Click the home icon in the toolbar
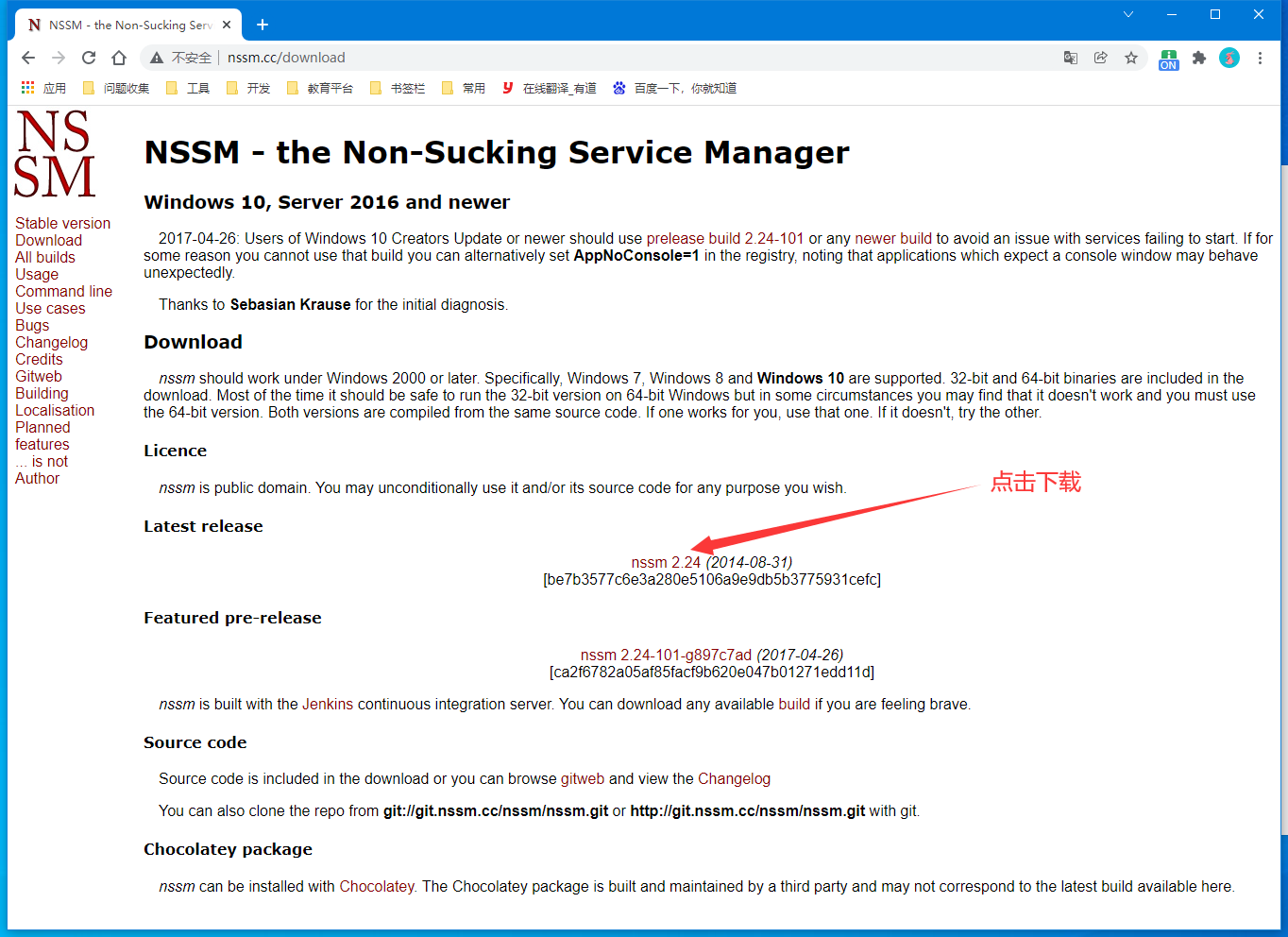The image size is (1288, 937). coord(119,58)
